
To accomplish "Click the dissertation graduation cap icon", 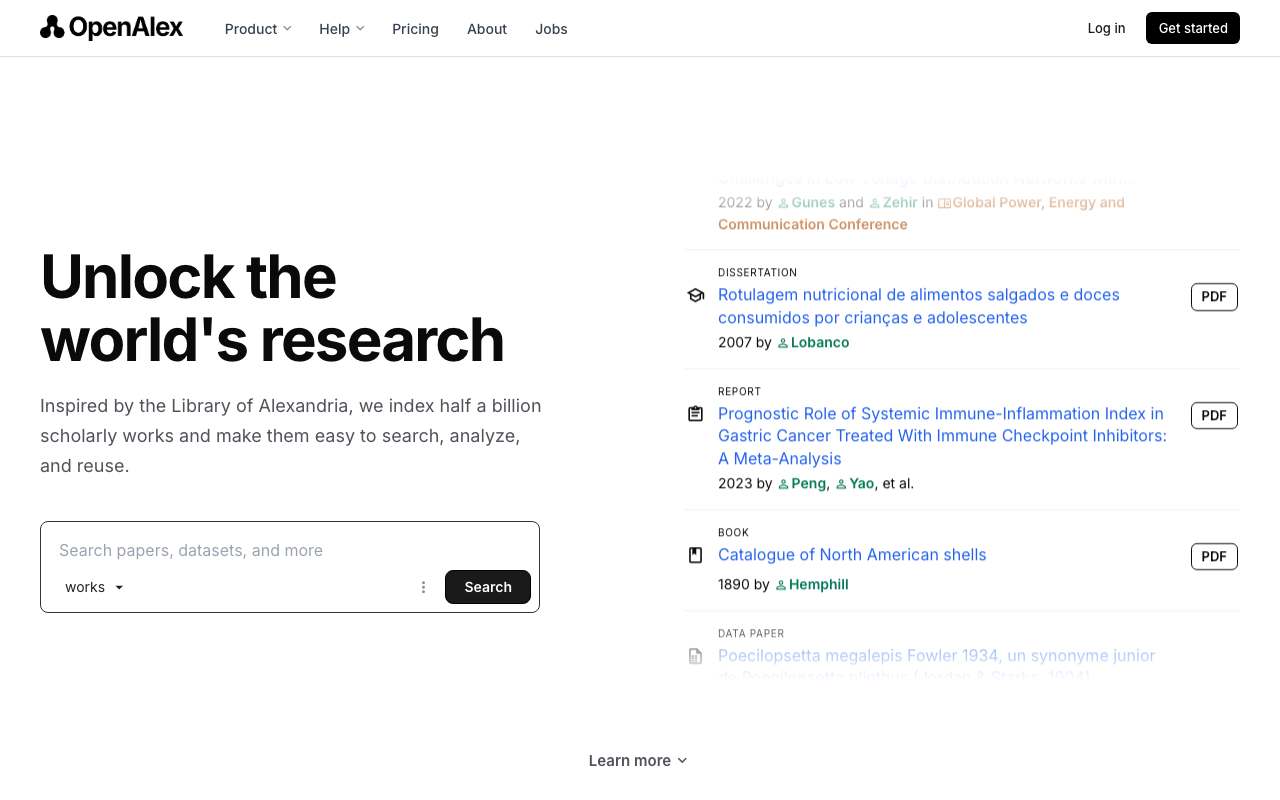I will (696, 295).
